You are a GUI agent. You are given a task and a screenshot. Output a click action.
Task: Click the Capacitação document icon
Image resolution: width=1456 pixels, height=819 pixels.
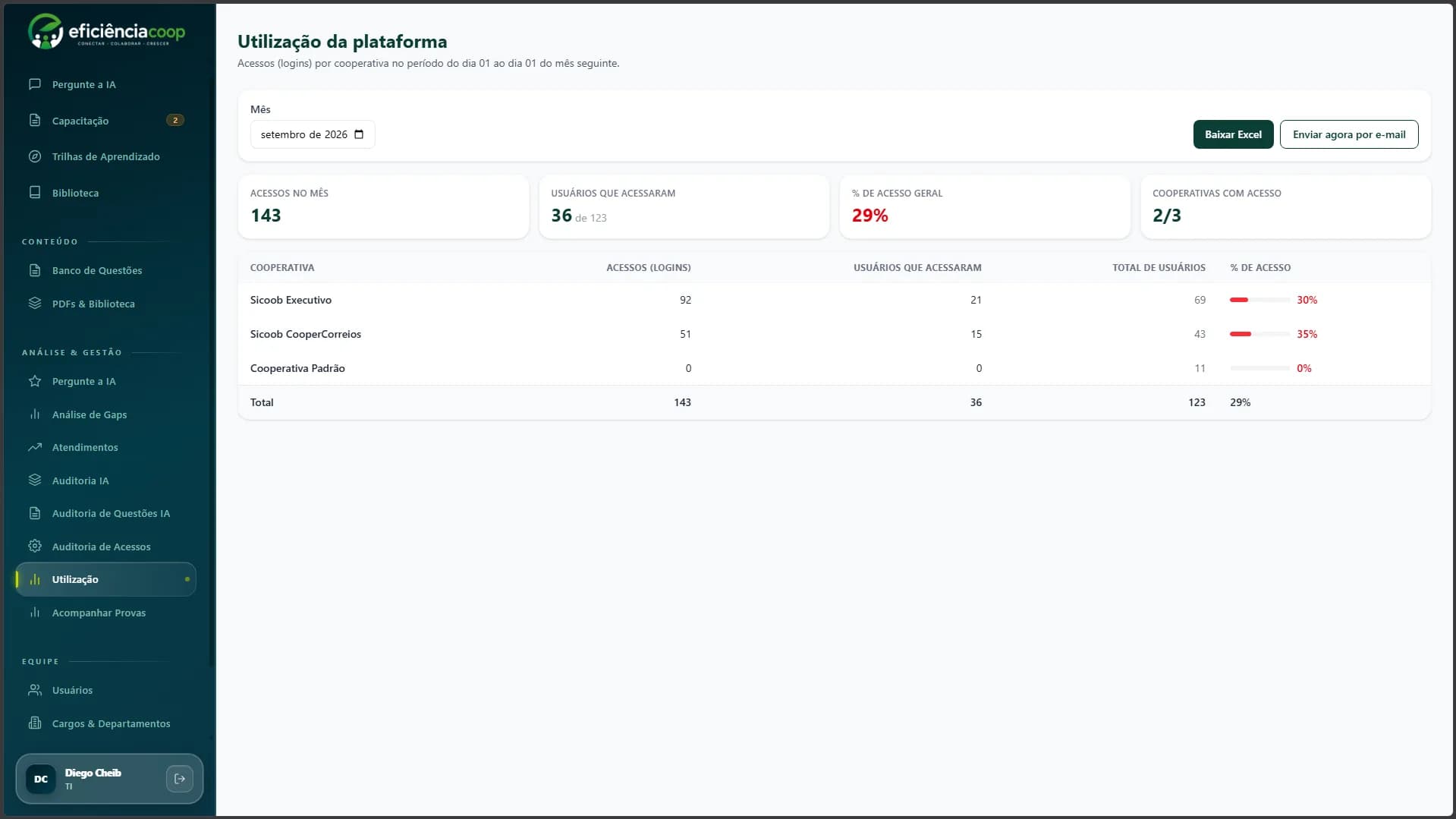35,121
